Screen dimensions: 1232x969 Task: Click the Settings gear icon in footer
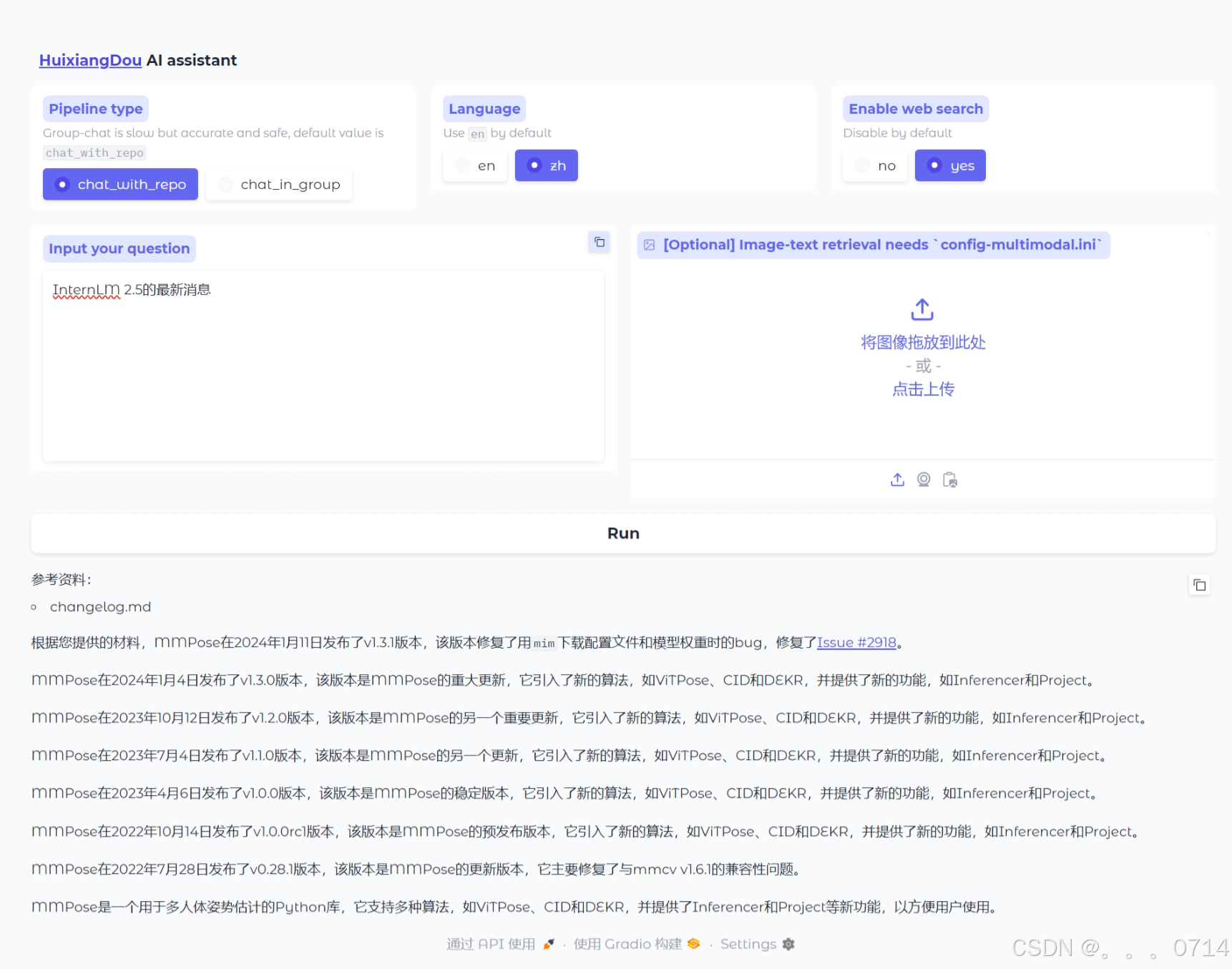(x=788, y=944)
